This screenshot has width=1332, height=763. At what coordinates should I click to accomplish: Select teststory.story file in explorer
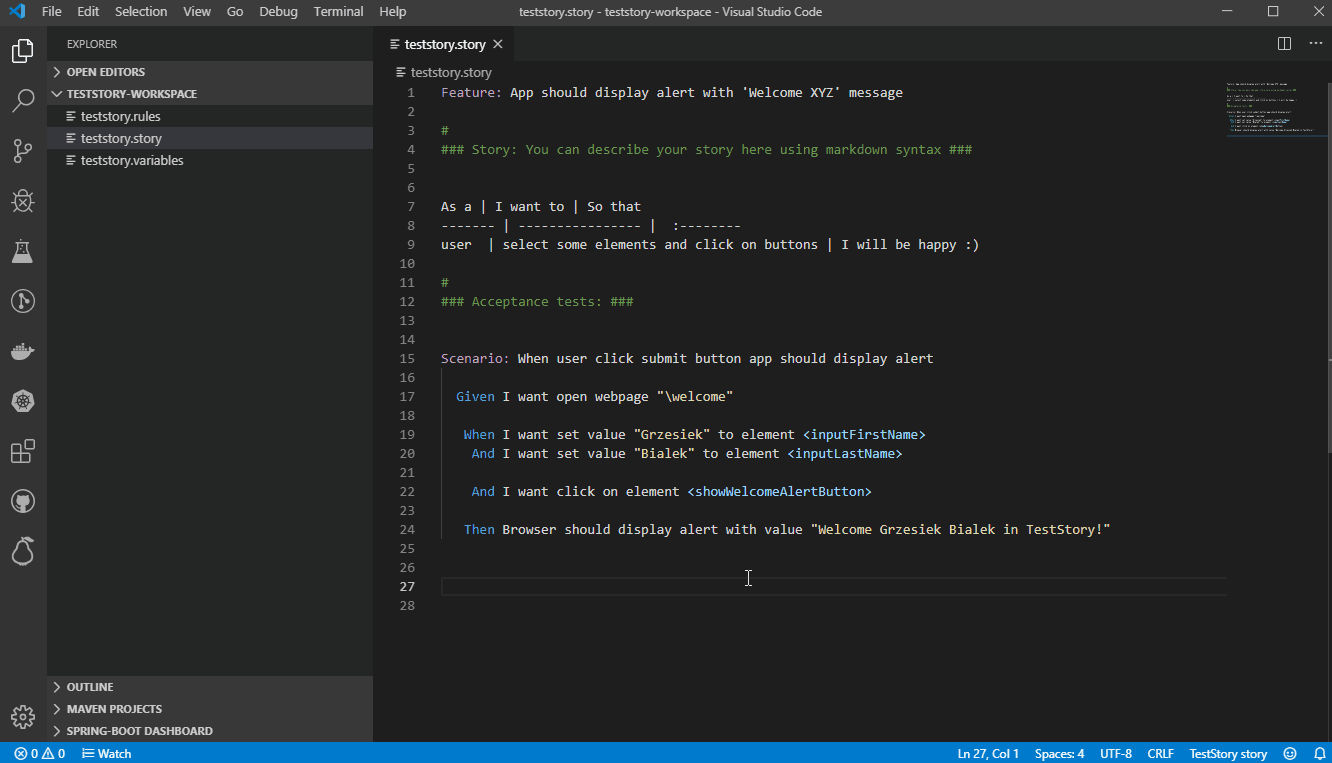click(x=210, y=138)
